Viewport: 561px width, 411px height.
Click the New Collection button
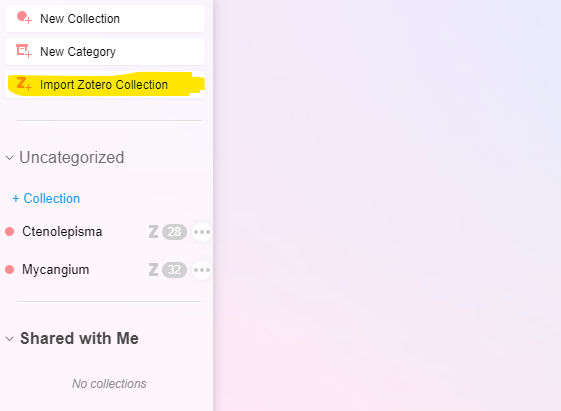click(105, 19)
